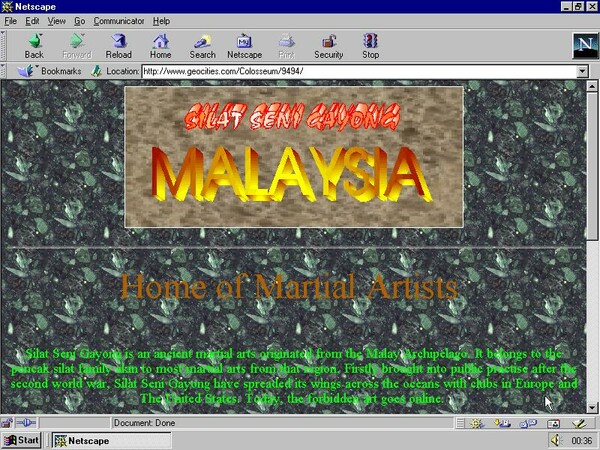Image resolution: width=600 pixels, height=450 pixels.
Task: Click the Back navigation button
Action: (x=34, y=46)
